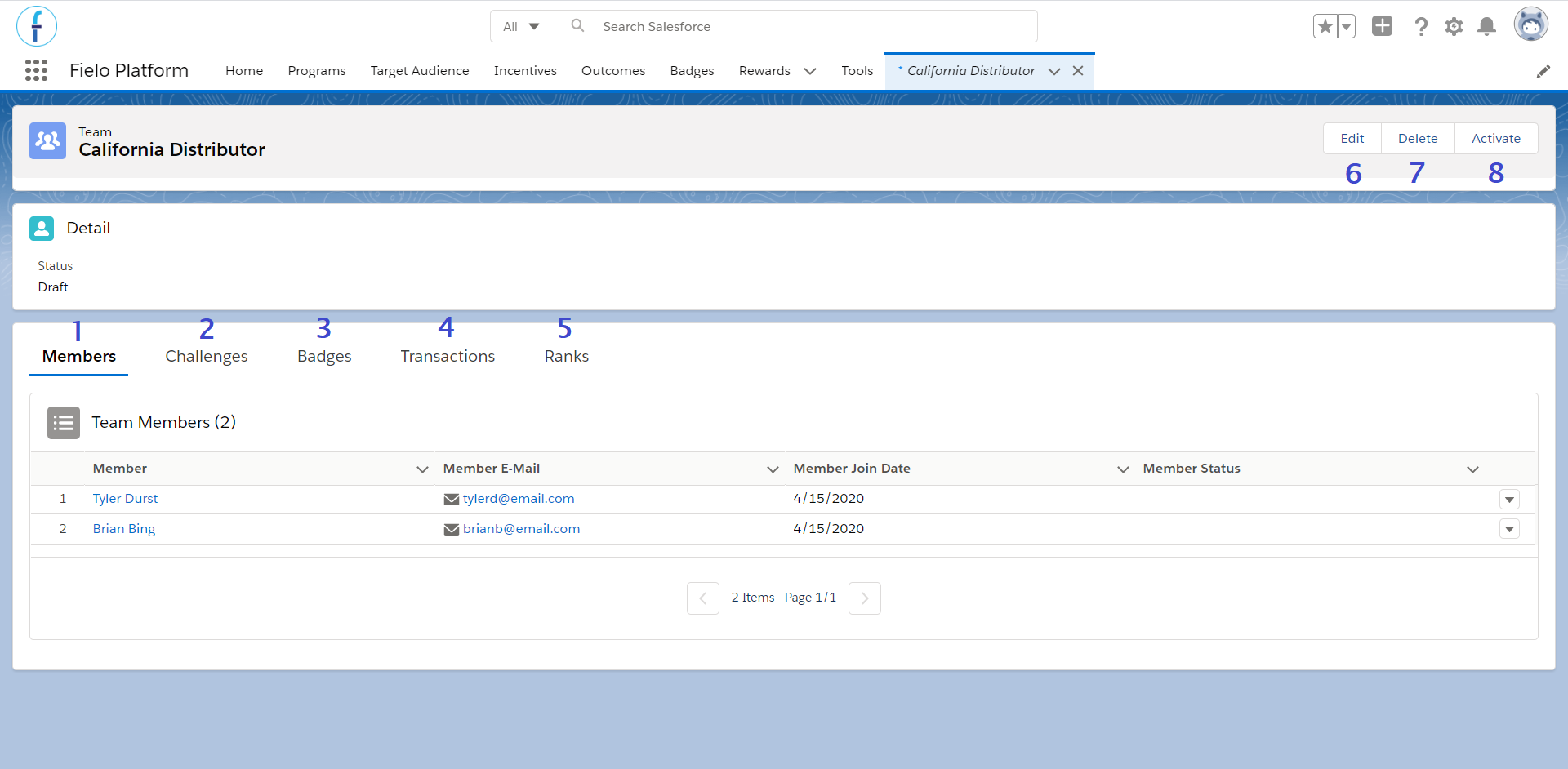Open the Tools nav tab
This screenshot has height=769, width=1568.
point(857,71)
